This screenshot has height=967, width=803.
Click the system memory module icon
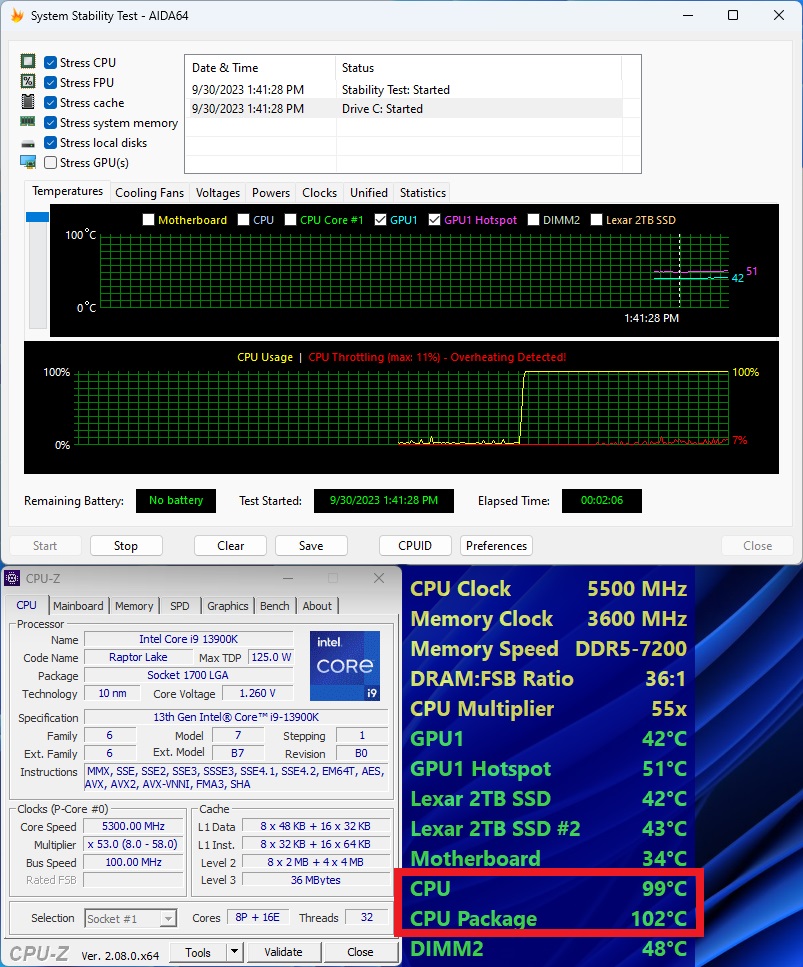28,121
